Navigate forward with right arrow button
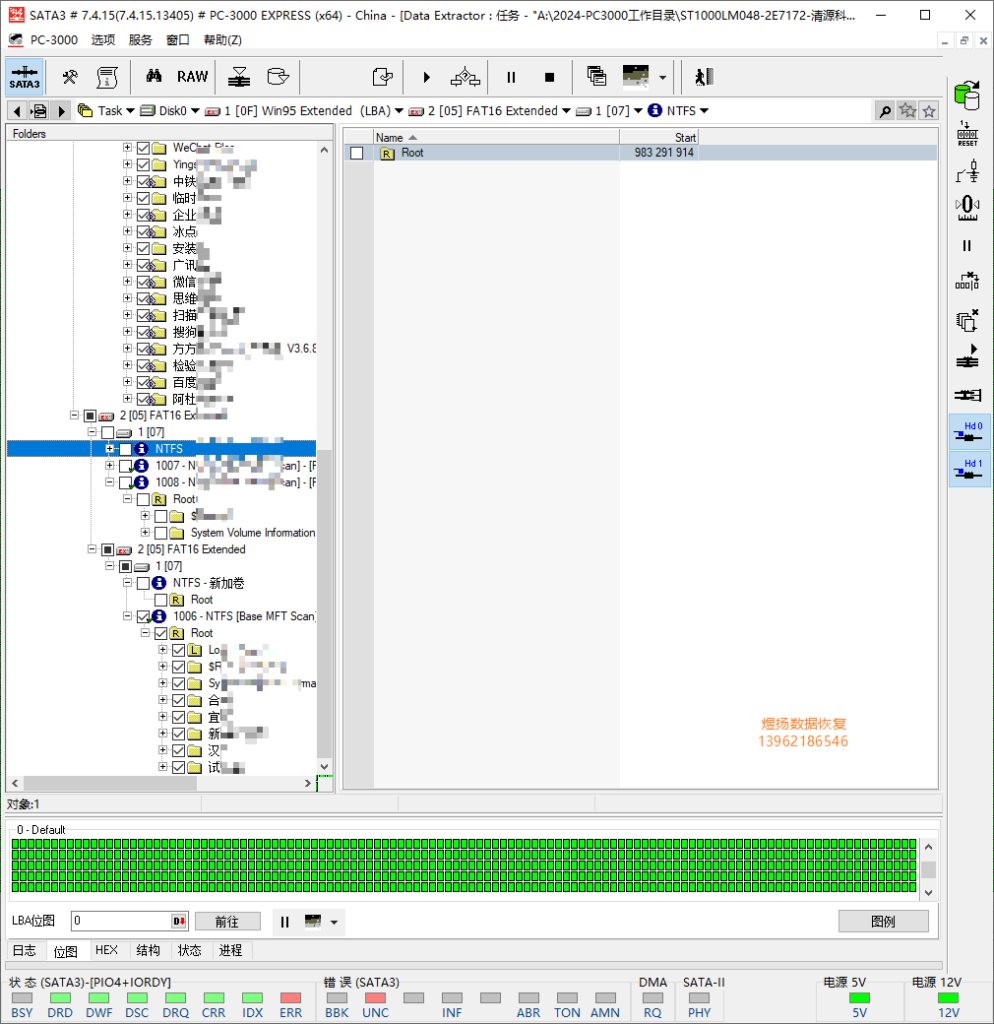 point(61,111)
